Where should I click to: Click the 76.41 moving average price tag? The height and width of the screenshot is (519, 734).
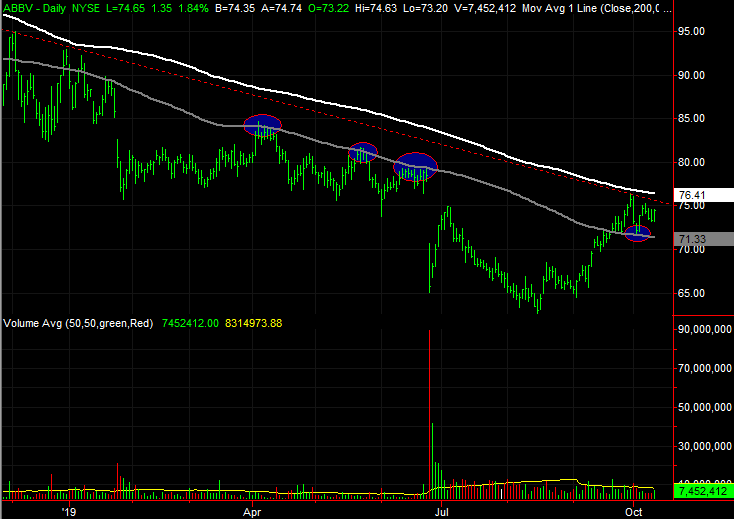(704, 195)
